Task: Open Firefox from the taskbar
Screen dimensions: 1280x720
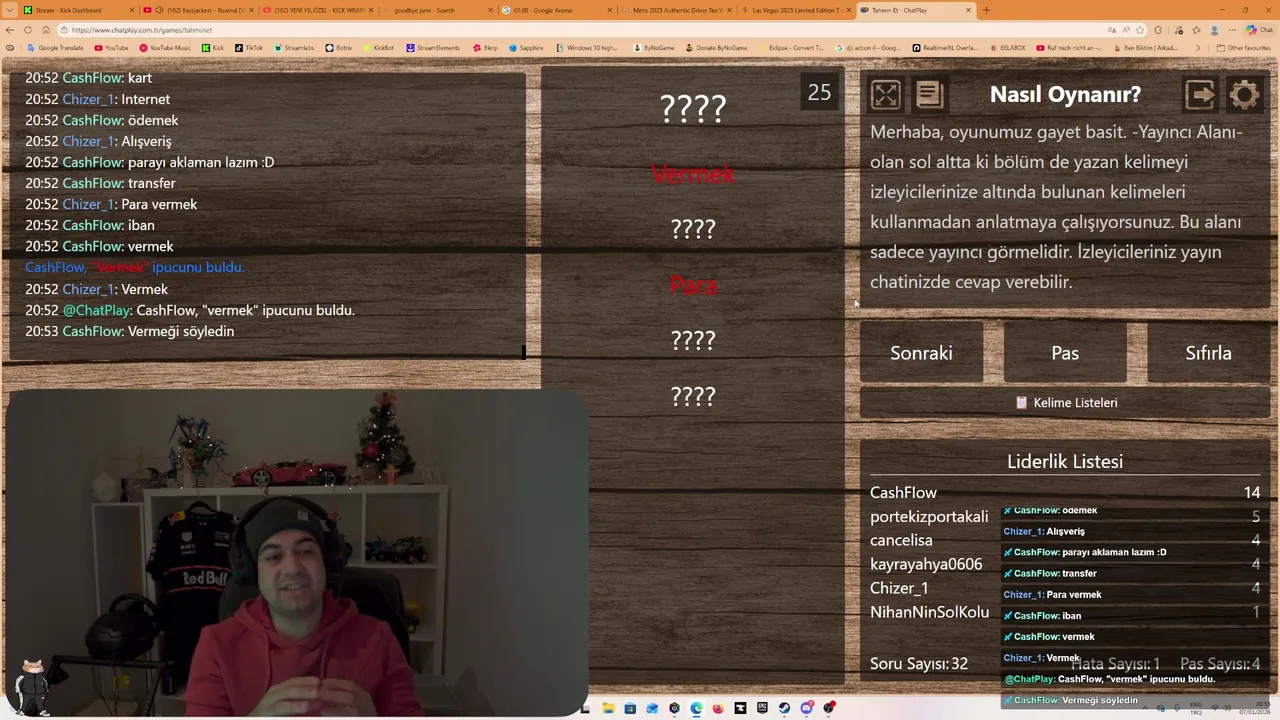Action: [718, 708]
